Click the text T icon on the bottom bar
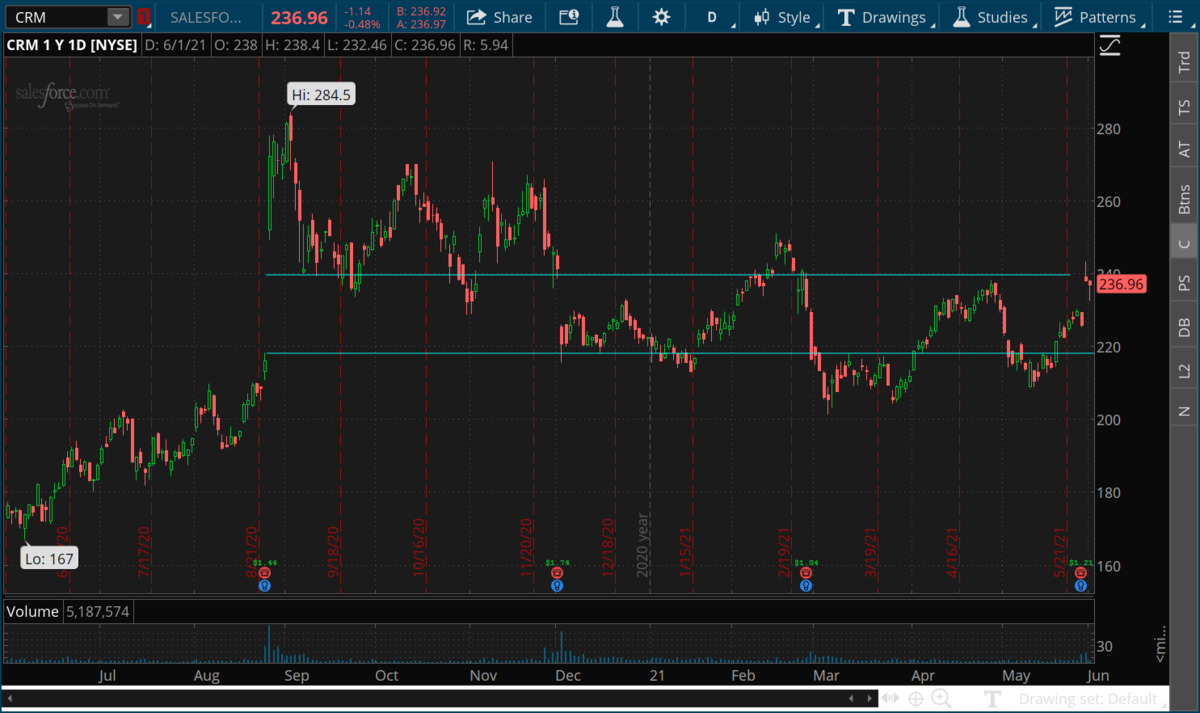Image resolution: width=1200 pixels, height=713 pixels. (993, 699)
